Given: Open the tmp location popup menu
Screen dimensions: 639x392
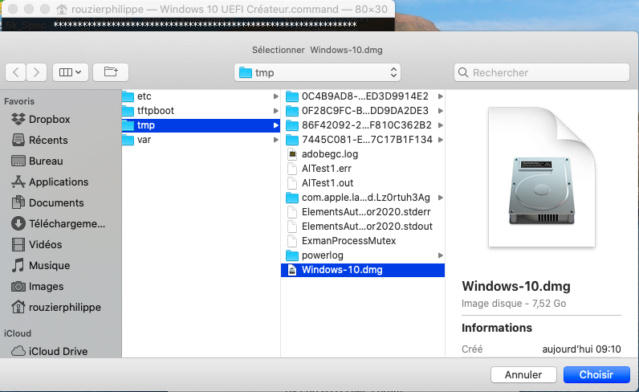Looking at the screenshot, I should point(317,73).
